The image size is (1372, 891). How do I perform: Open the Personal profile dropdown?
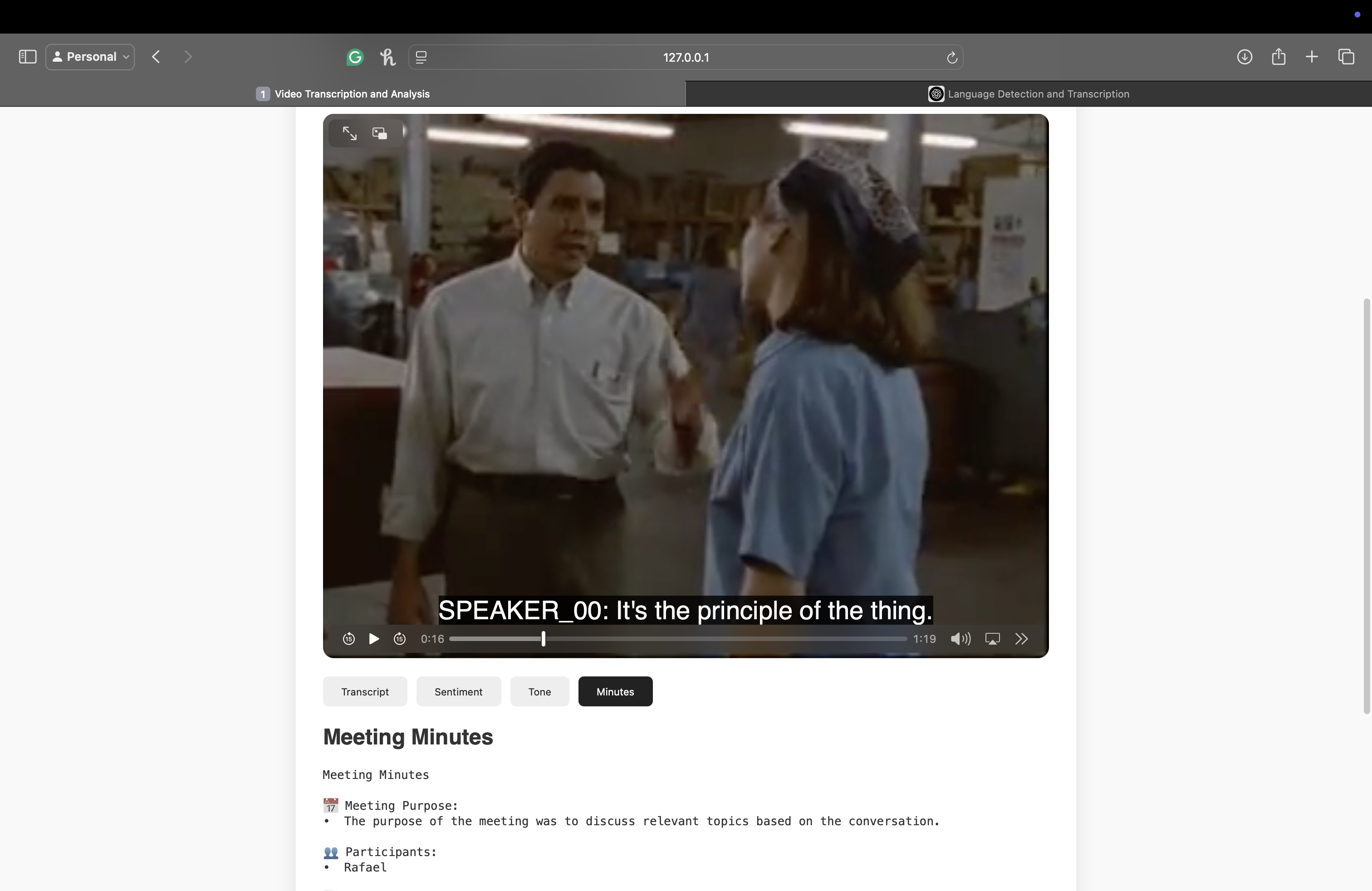pyautogui.click(x=90, y=56)
